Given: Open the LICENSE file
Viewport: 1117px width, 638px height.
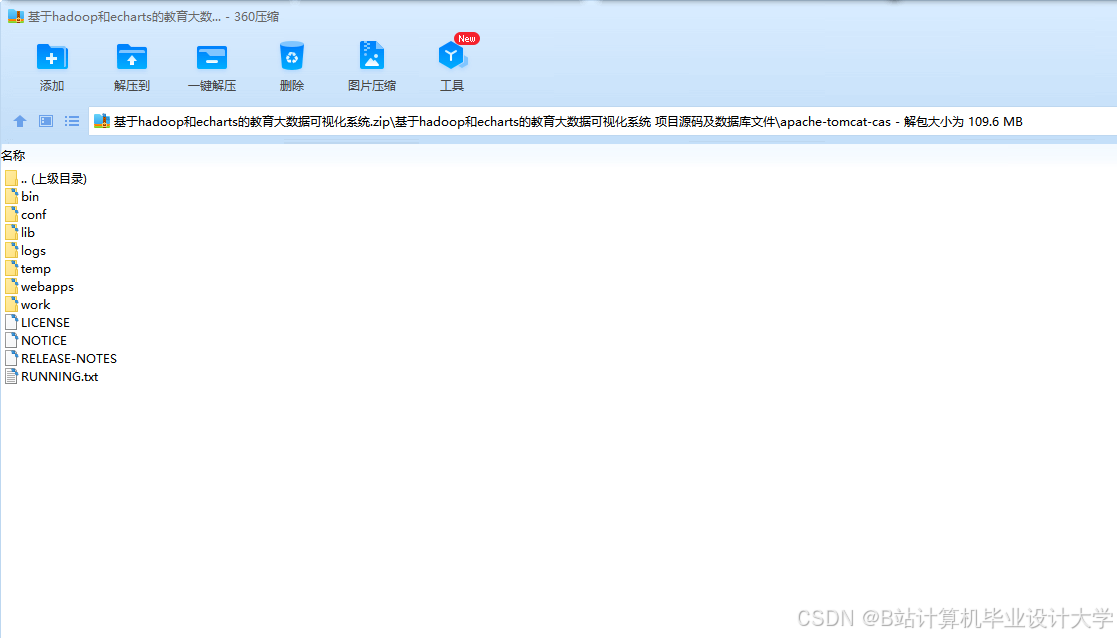Looking at the screenshot, I should [44, 322].
